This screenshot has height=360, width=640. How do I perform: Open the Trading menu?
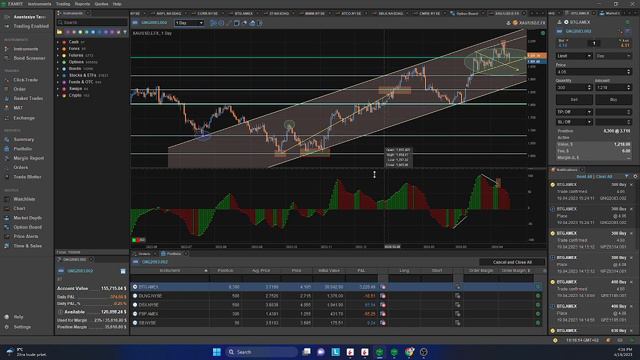[x=63, y=4]
